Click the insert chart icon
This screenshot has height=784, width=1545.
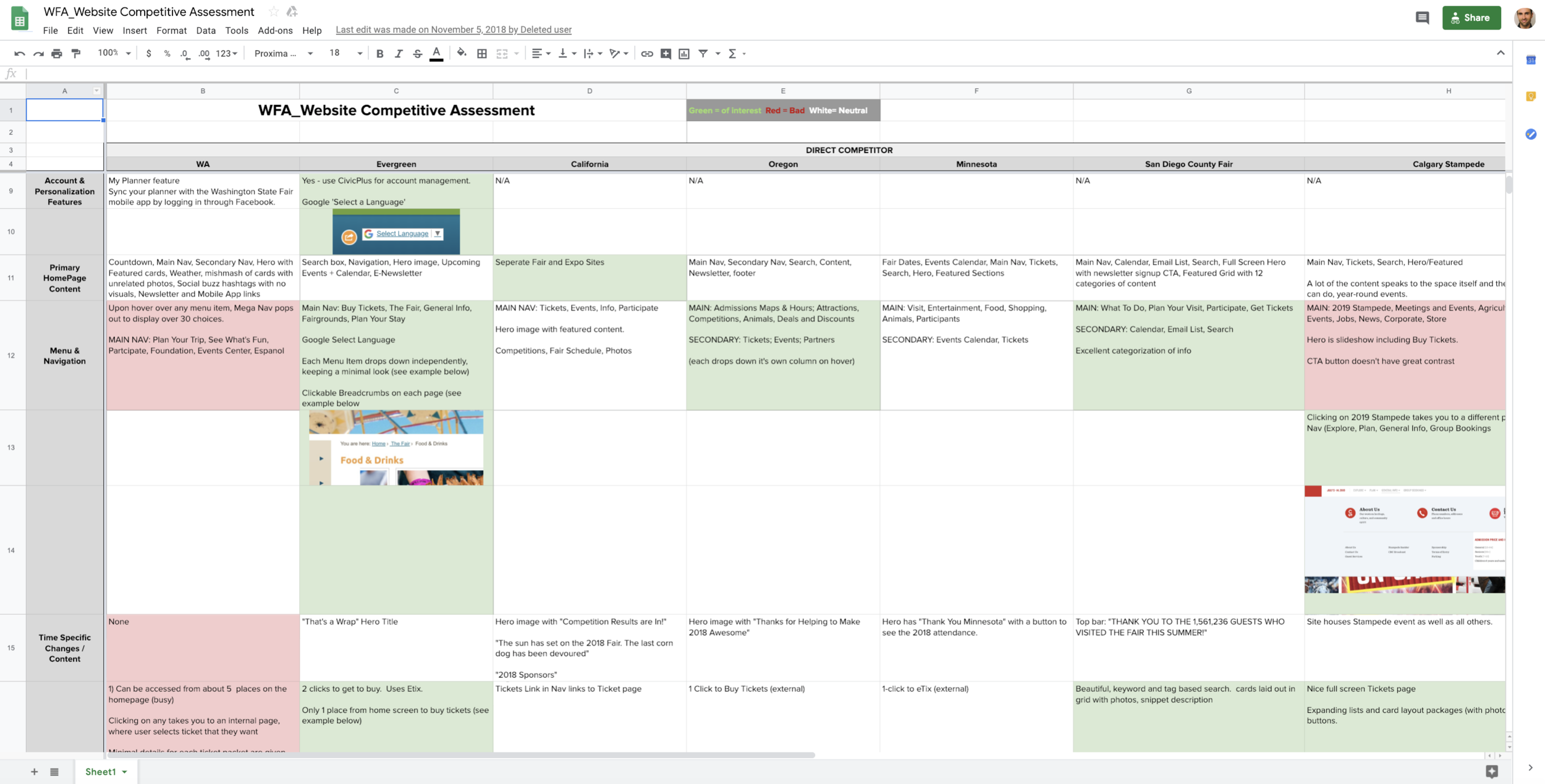click(x=684, y=54)
